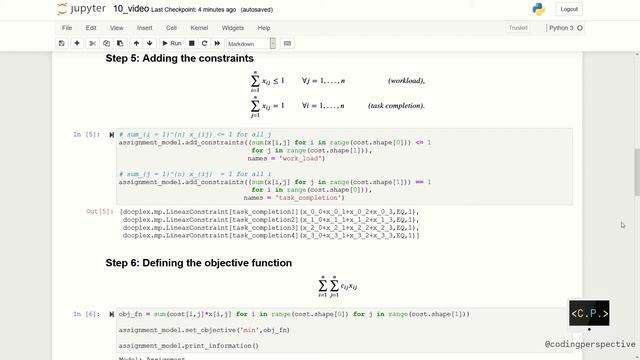This screenshot has width=640, height=360.
Task: Open the Kernel menu
Action: (x=199, y=28)
